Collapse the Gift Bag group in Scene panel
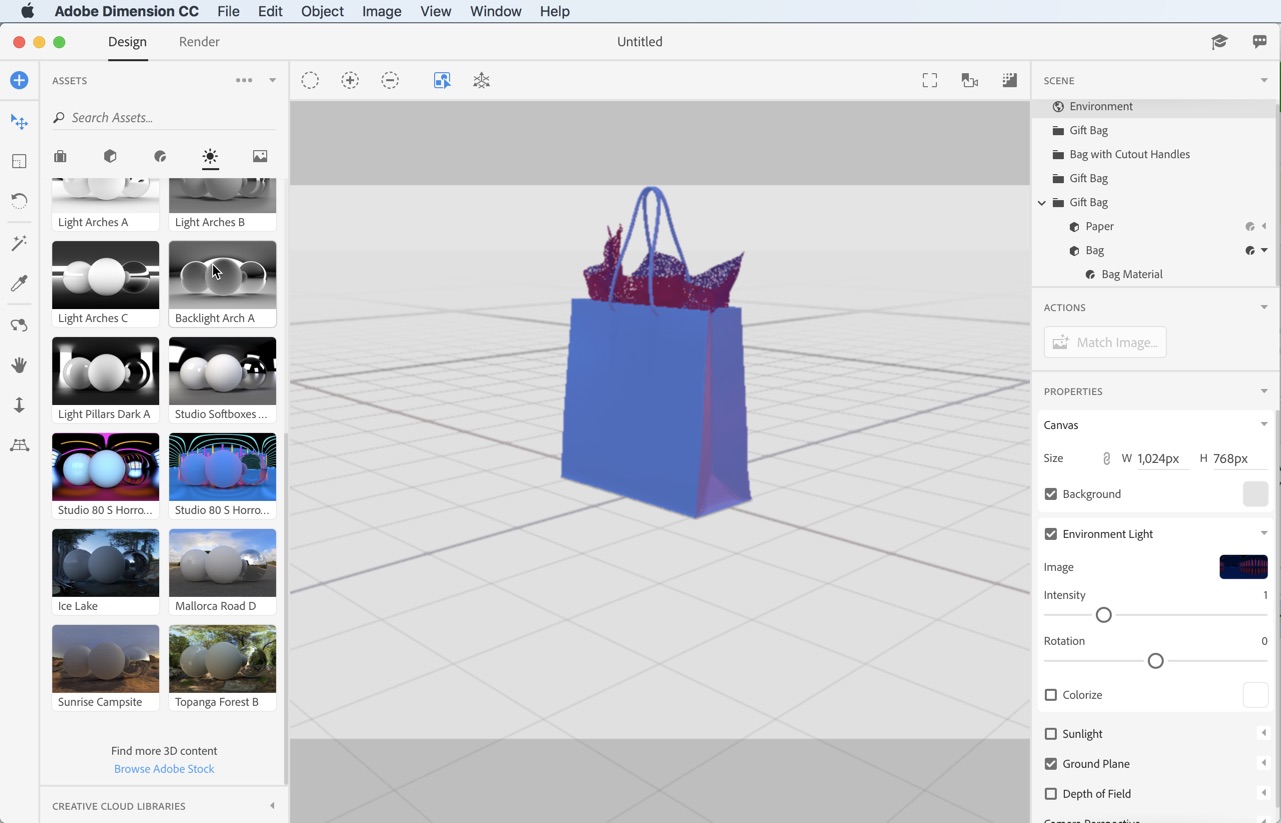This screenshot has width=1281, height=823. (x=1042, y=202)
